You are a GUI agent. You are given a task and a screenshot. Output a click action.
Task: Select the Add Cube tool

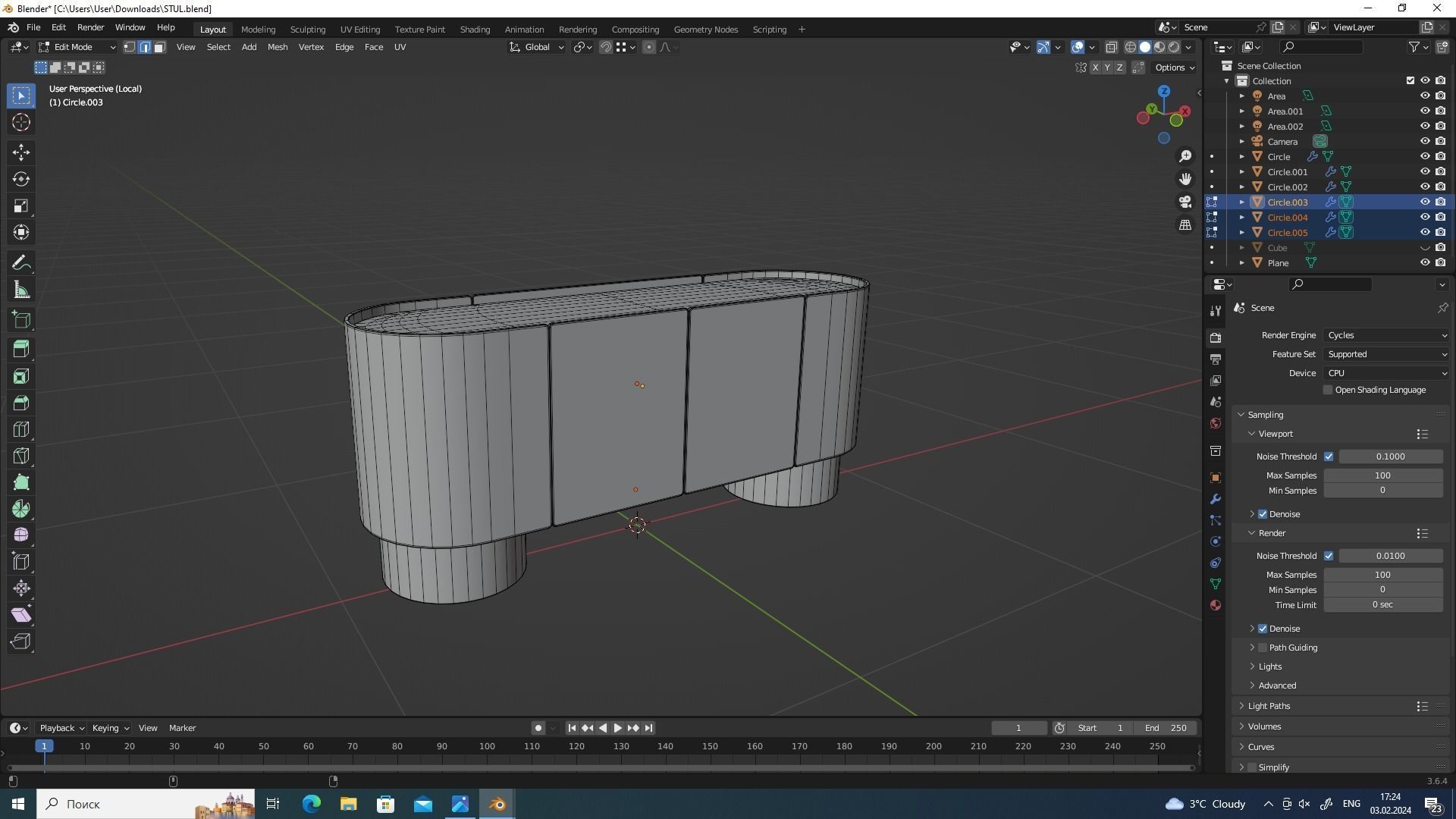(21, 319)
